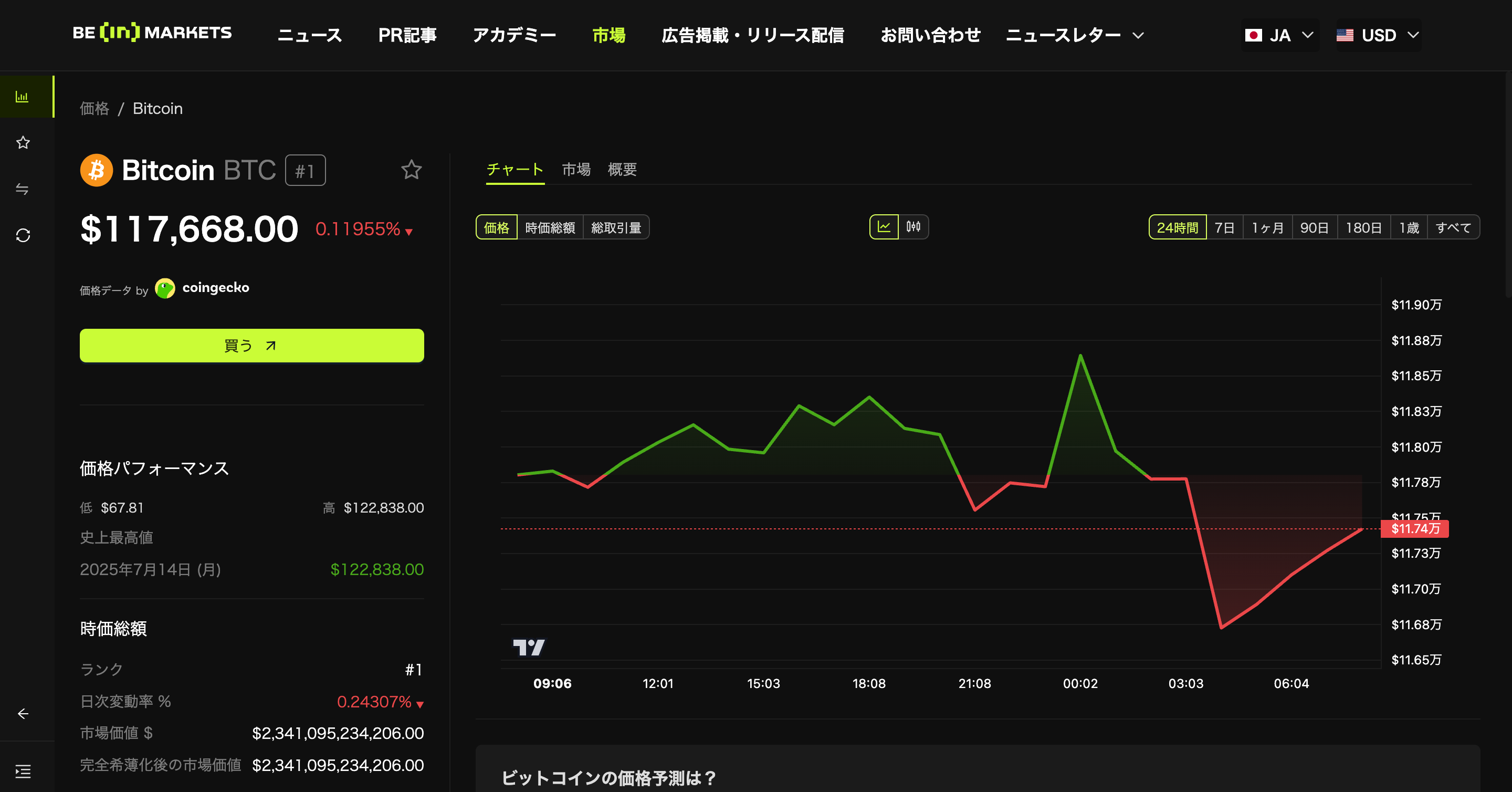Viewport: 1512px width, 792px height.
Task: Click the BeInMarkets logo
Action: [152, 33]
